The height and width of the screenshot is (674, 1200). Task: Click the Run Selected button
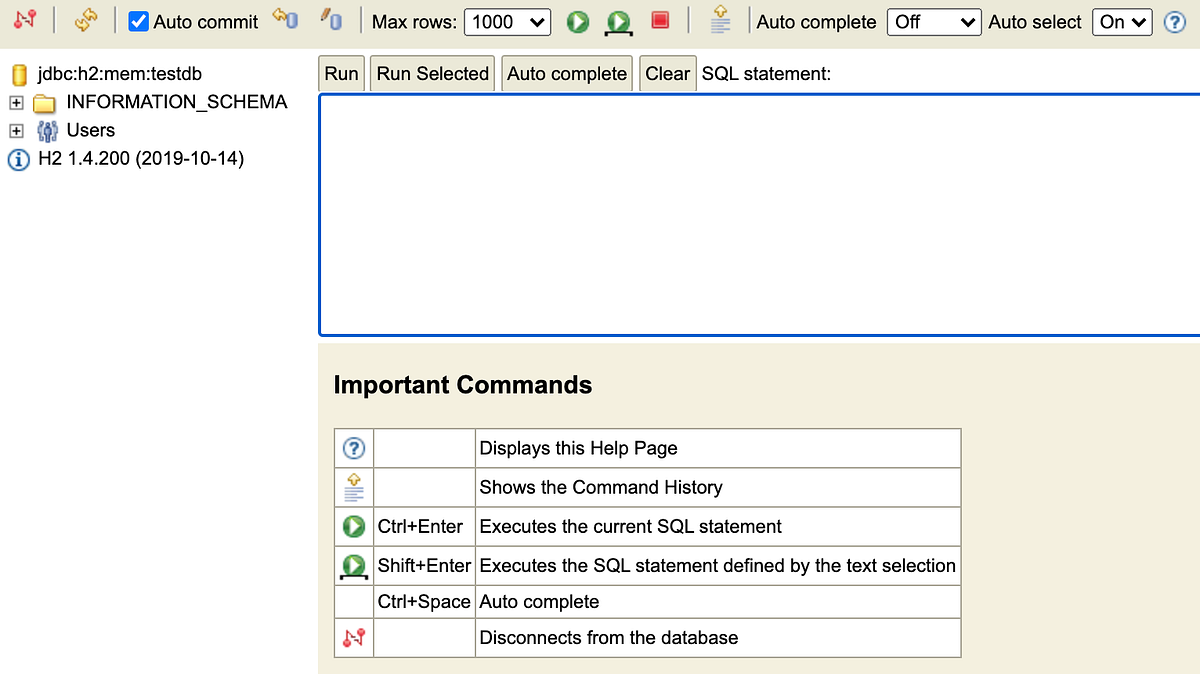pyautogui.click(x=432, y=72)
